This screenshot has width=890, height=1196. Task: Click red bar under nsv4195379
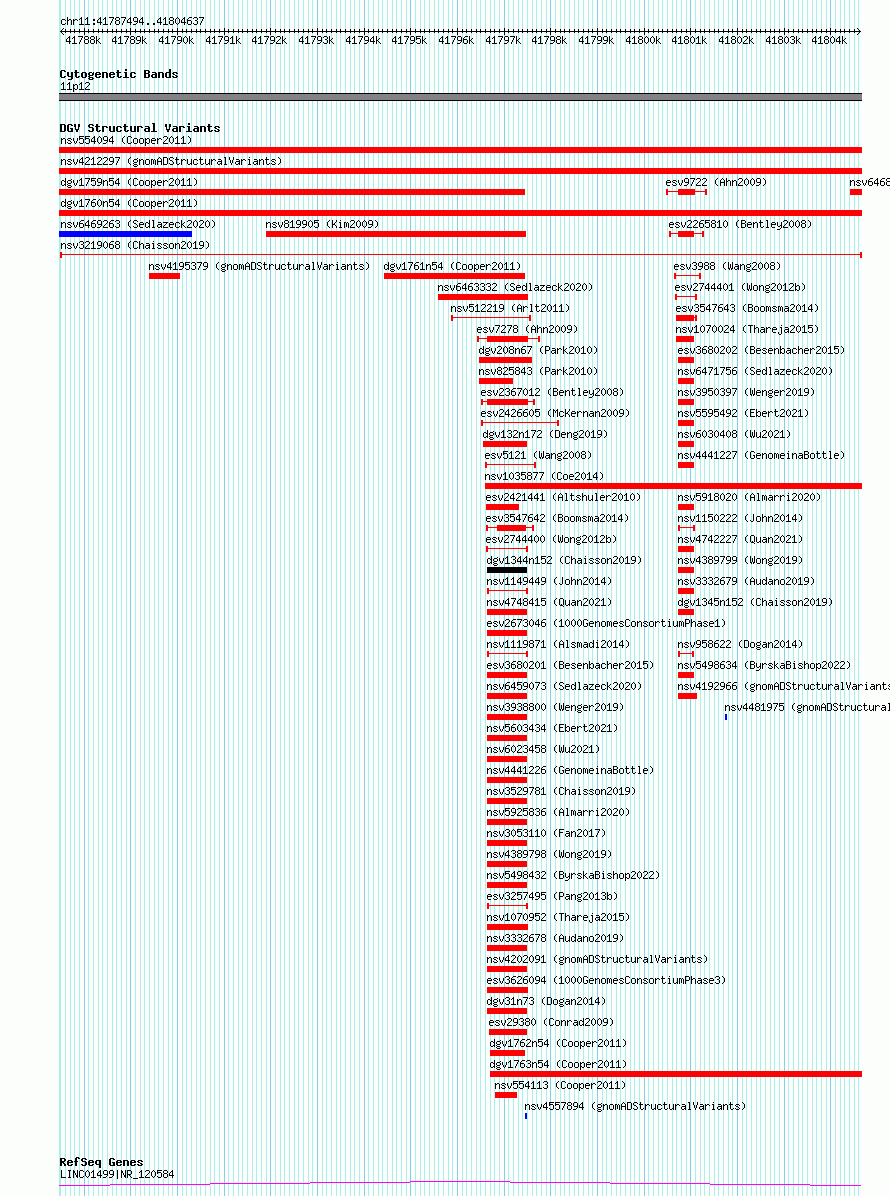coord(164,276)
